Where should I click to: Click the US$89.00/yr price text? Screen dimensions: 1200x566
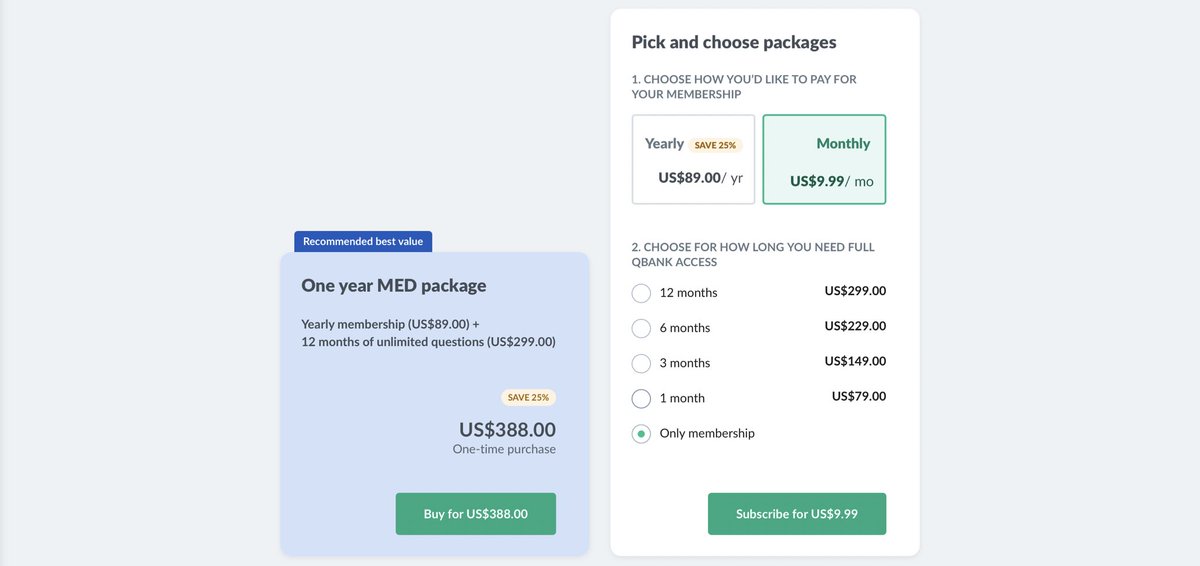700,178
